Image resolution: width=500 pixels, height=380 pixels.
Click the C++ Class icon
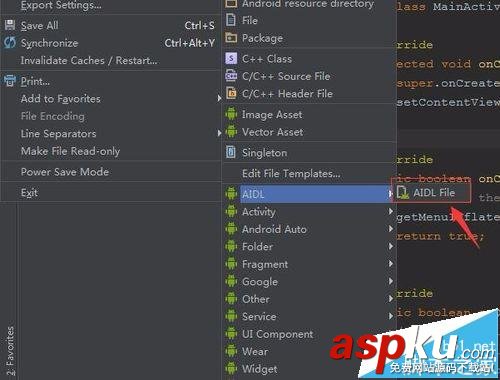[231, 59]
